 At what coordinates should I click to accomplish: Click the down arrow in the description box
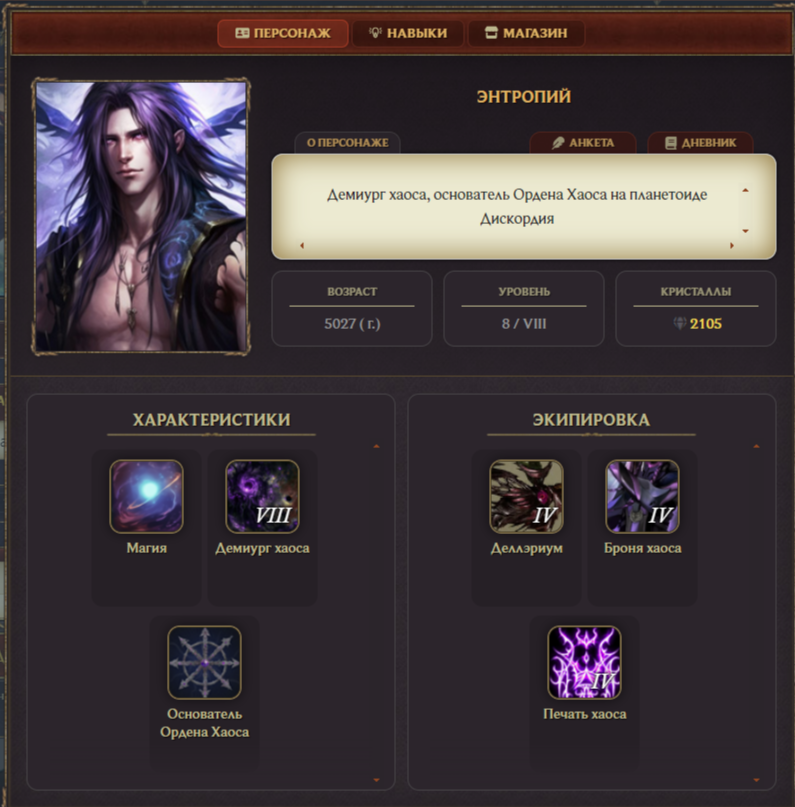(x=745, y=231)
